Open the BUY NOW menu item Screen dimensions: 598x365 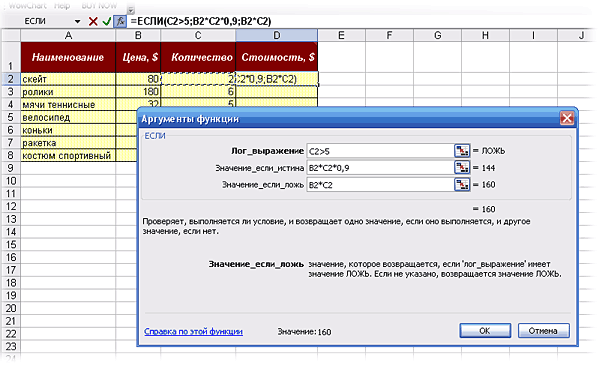click(99, 6)
